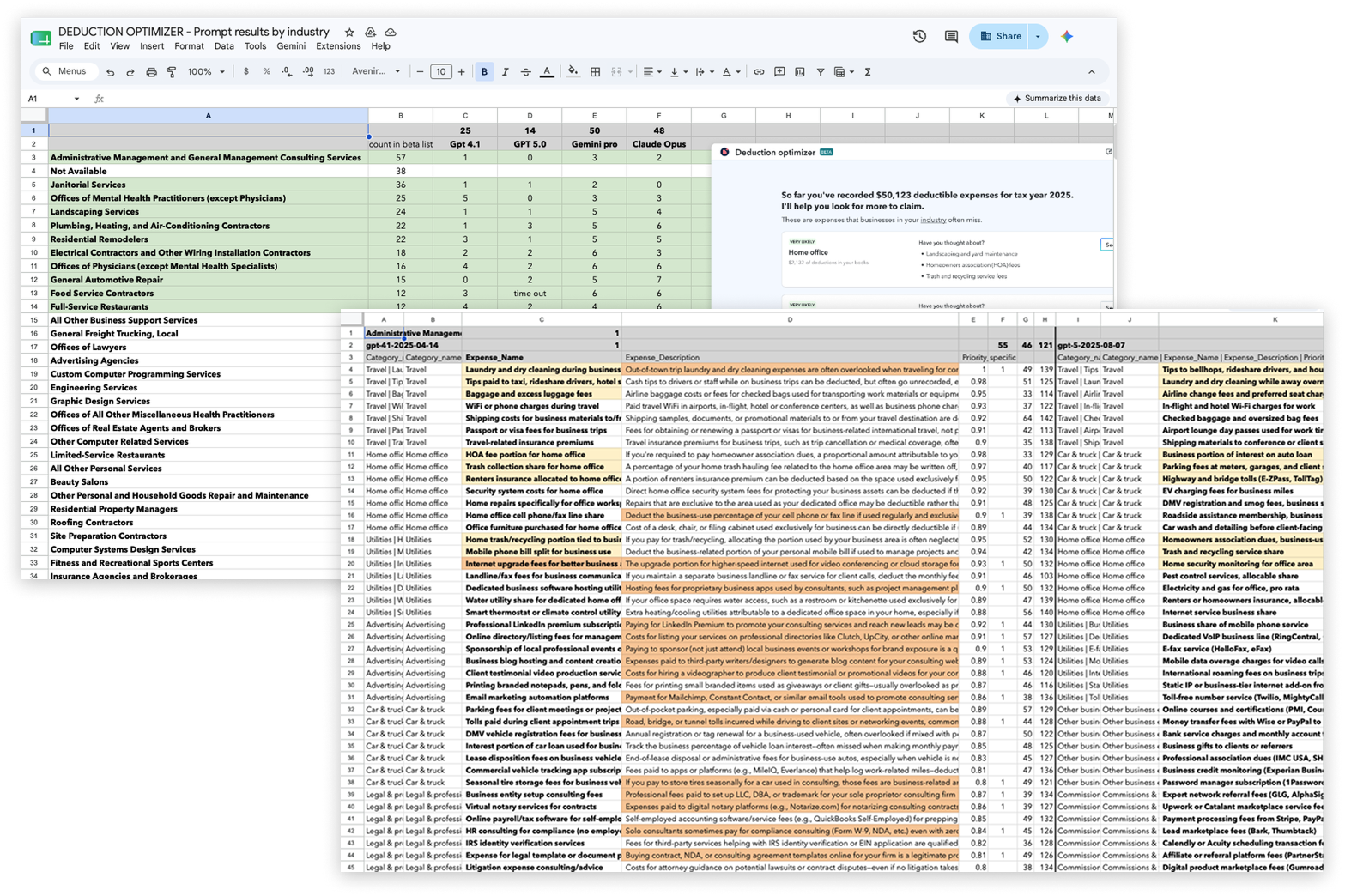The height and width of the screenshot is (896, 1345).
Task: Open the Data menu
Action: pyautogui.click(x=224, y=46)
